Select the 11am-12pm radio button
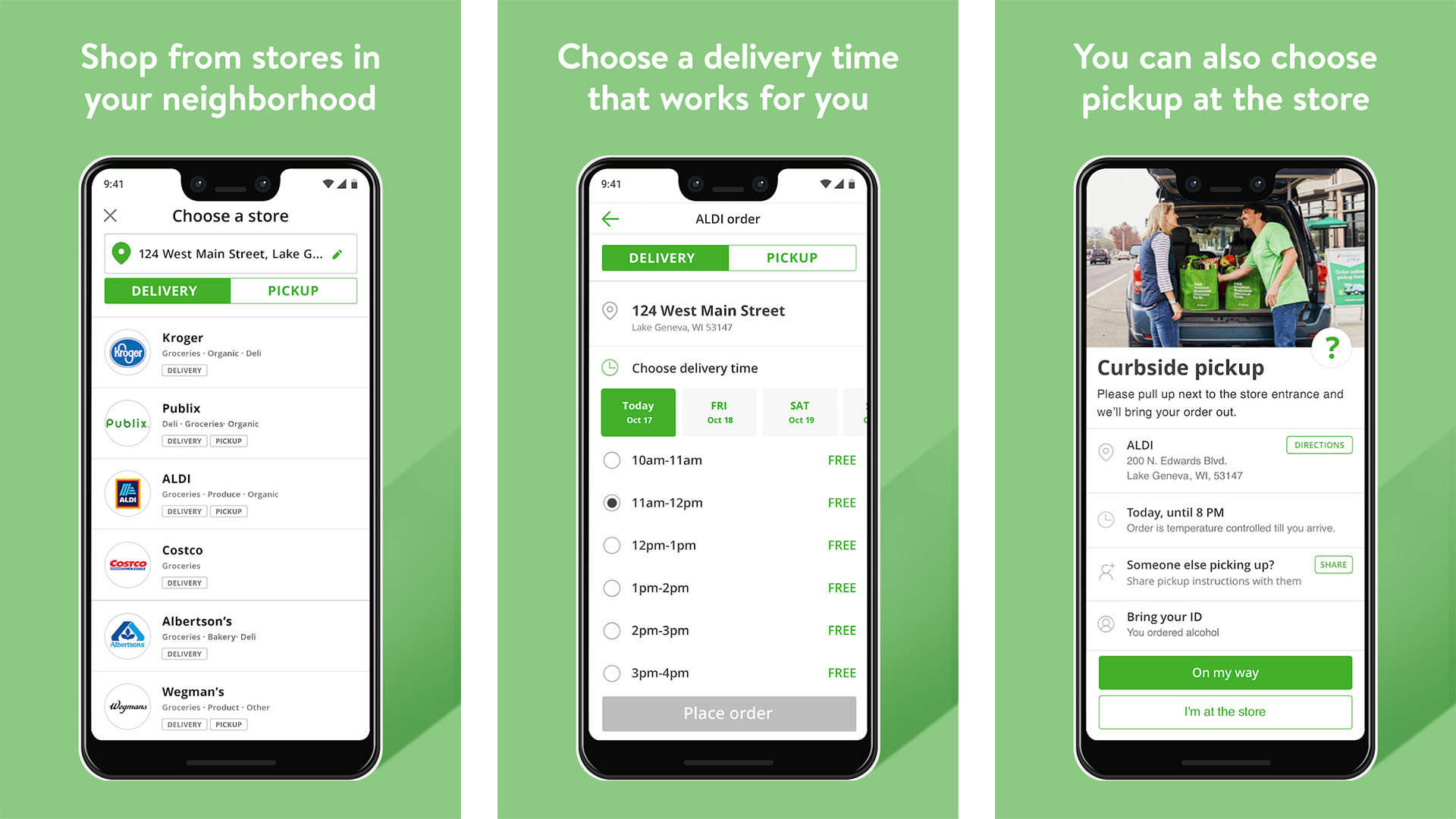The width and height of the screenshot is (1456, 819). (613, 503)
